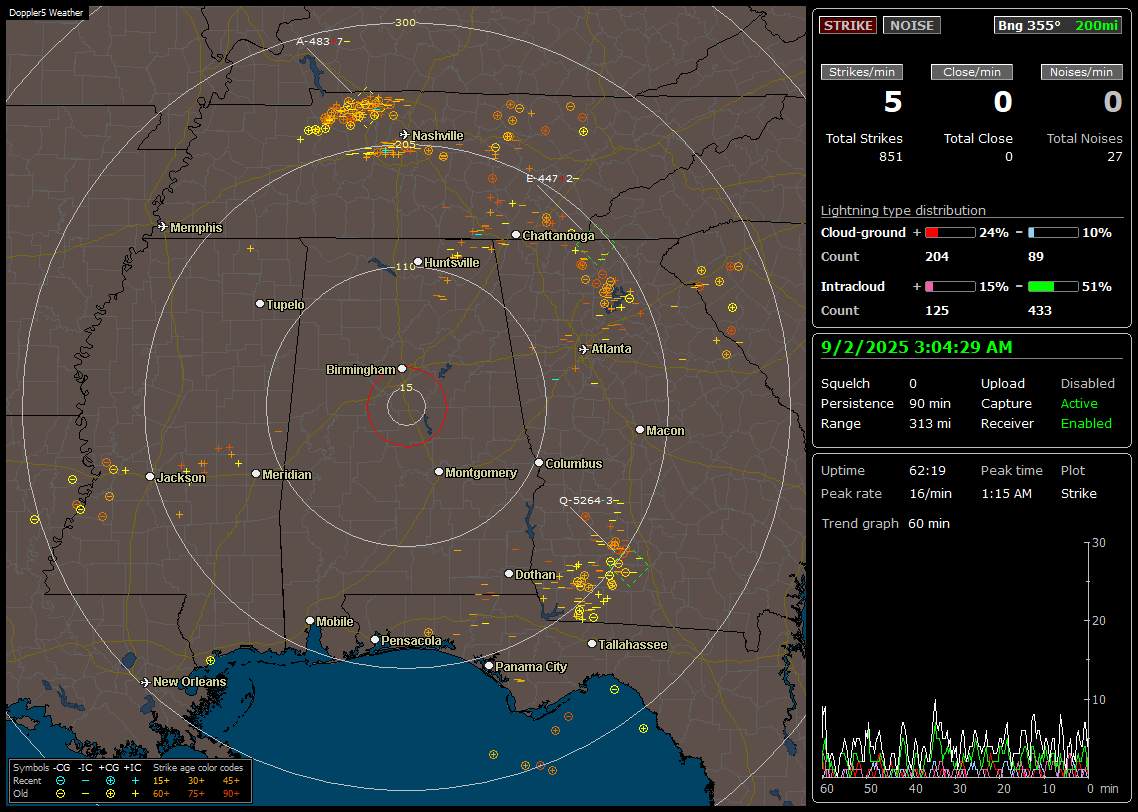Click the Montgomery city marker
1138x812 pixels.
tap(439, 472)
